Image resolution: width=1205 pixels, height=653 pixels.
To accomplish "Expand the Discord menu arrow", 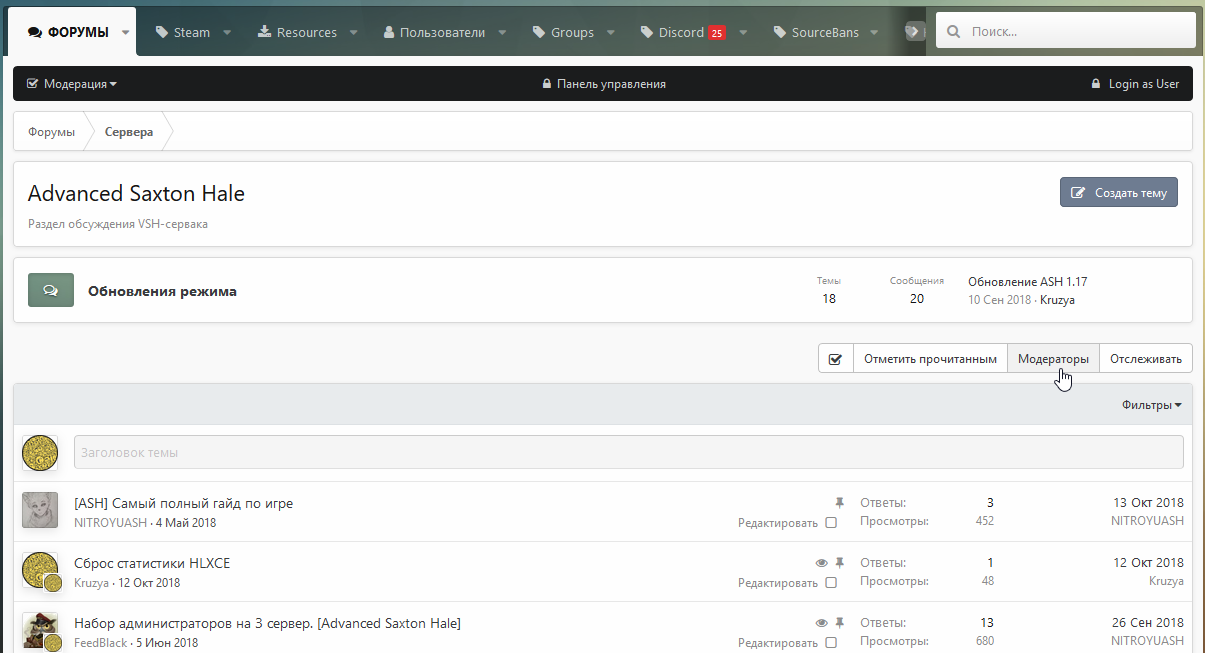I will (x=743, y=32).
